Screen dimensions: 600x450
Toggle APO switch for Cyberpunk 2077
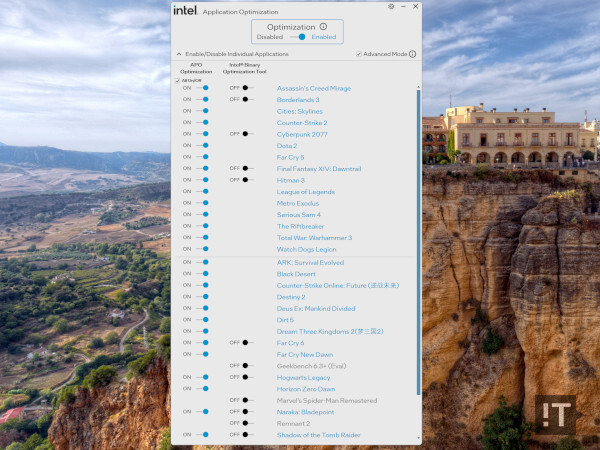[202, 134]
